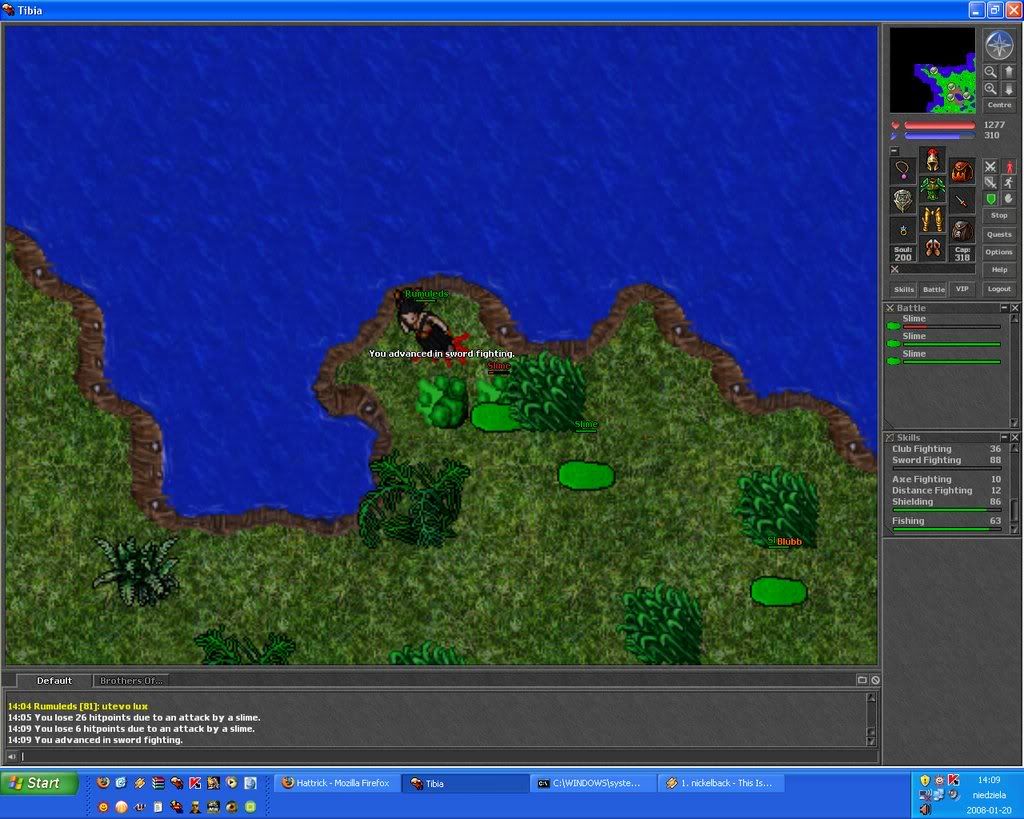This screenshot has height=819, width=1024.
Task: Click the Stop button
Action: [x=999, y=216]
